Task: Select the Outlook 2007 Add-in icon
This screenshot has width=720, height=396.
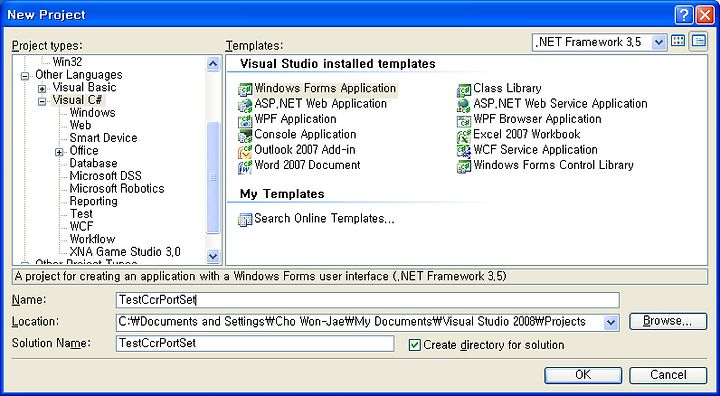Action: (x=245, y=151)
